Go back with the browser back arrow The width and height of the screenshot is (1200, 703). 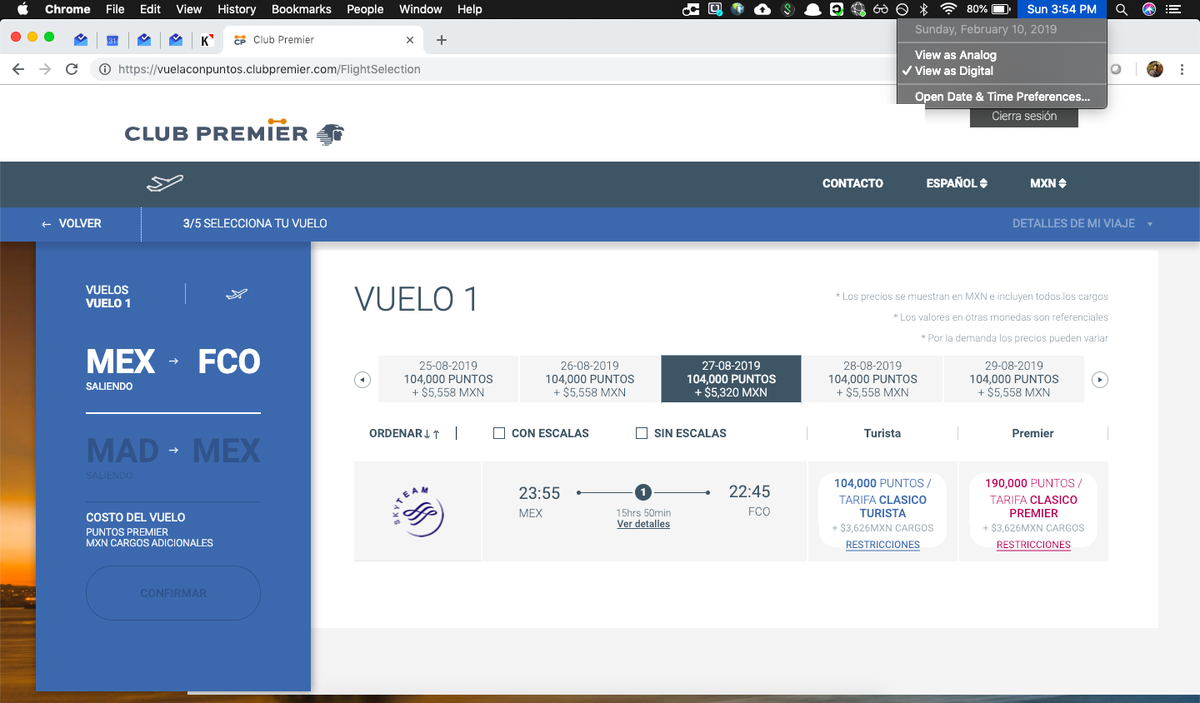[x=19, y=69]
